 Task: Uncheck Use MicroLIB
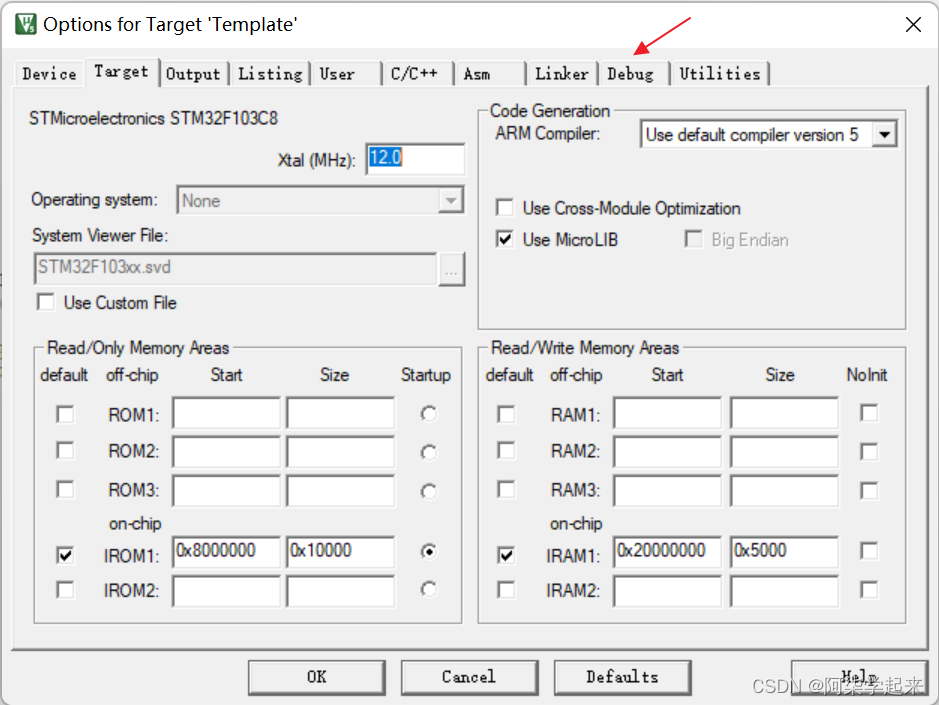click(505, 240)
